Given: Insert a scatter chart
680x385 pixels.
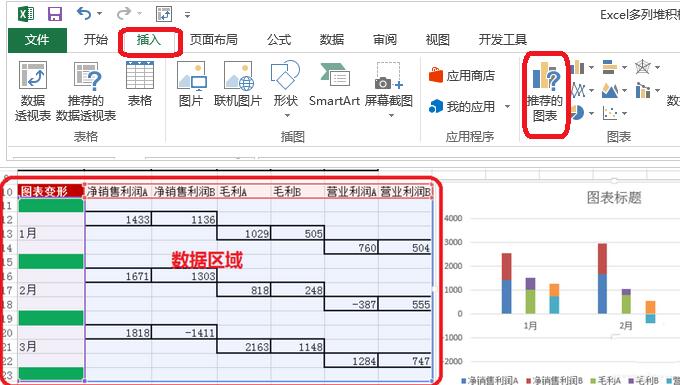Looking at the screenshot, I should click(x=610, y=113).
